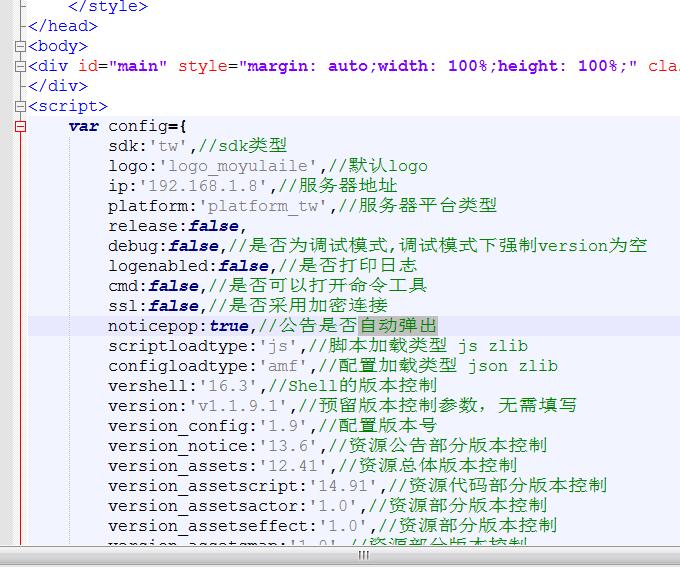This screenshot has width=680, height=567.
Task: Click the horizontal scrollbar grip at bottom
Action: point(363,555)
